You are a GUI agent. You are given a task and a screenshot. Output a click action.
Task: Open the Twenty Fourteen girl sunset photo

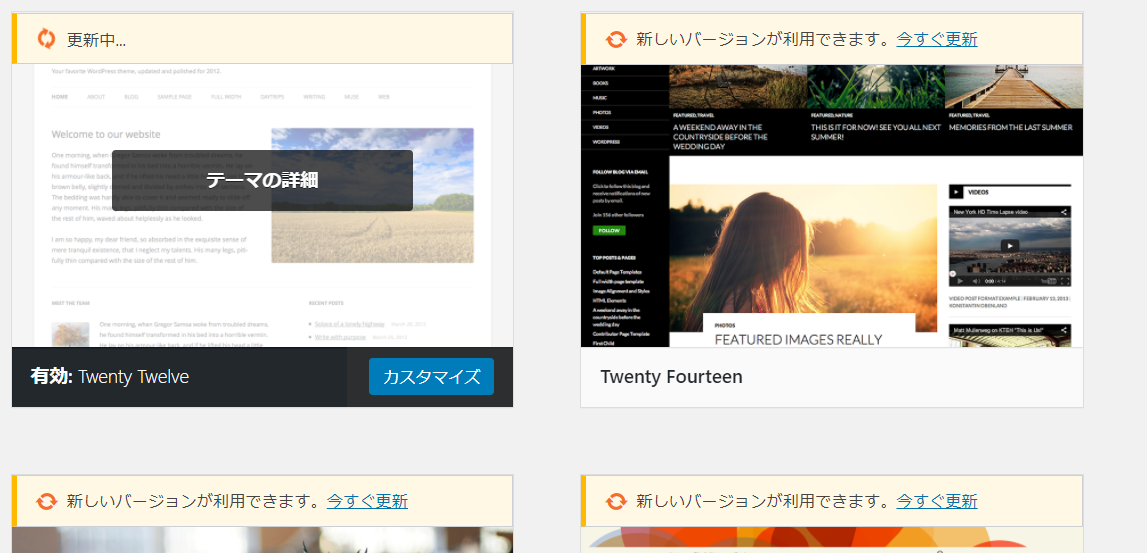click(800, 250)
